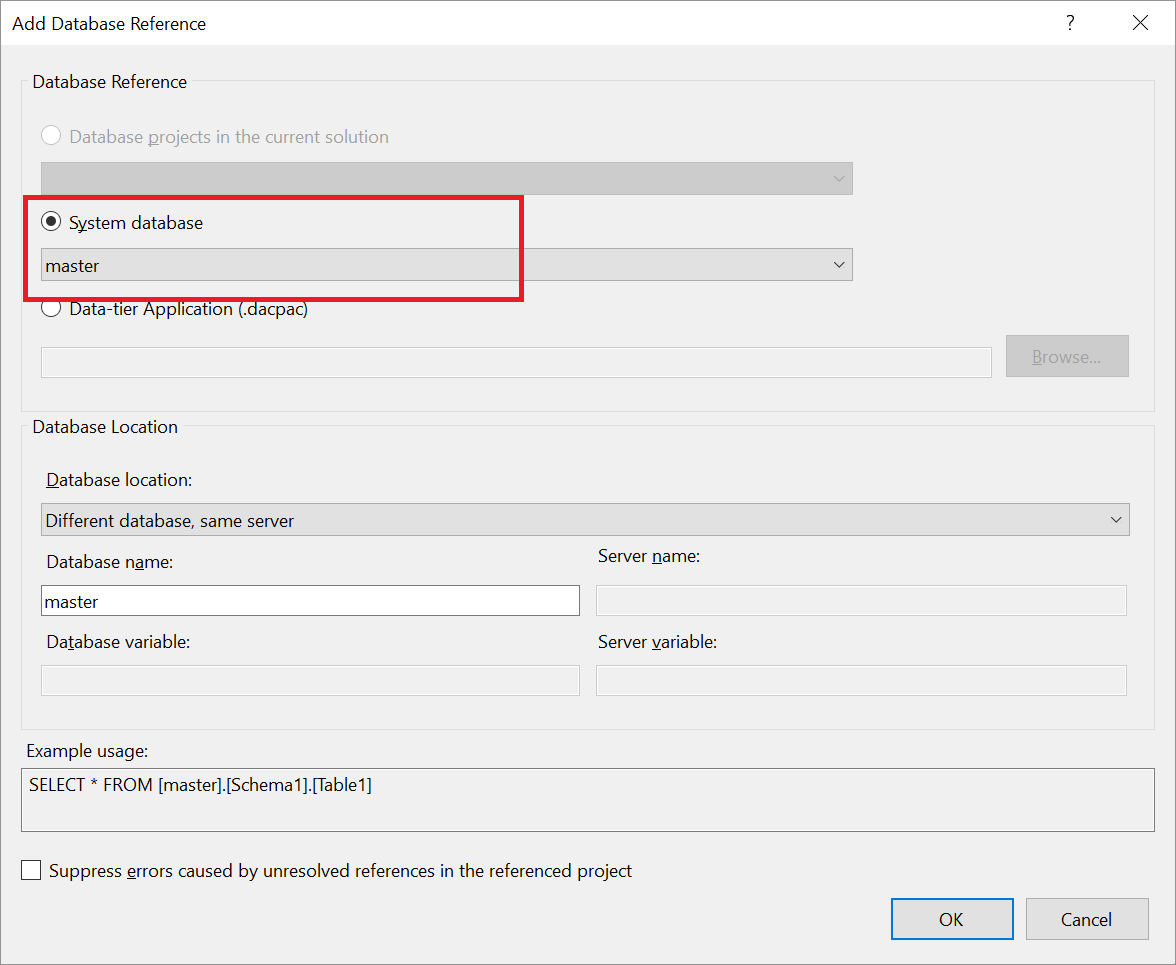Screen dimensions: 1176x965
Task: Click the help question mark icon
Action: click(x=1070, y=23)
